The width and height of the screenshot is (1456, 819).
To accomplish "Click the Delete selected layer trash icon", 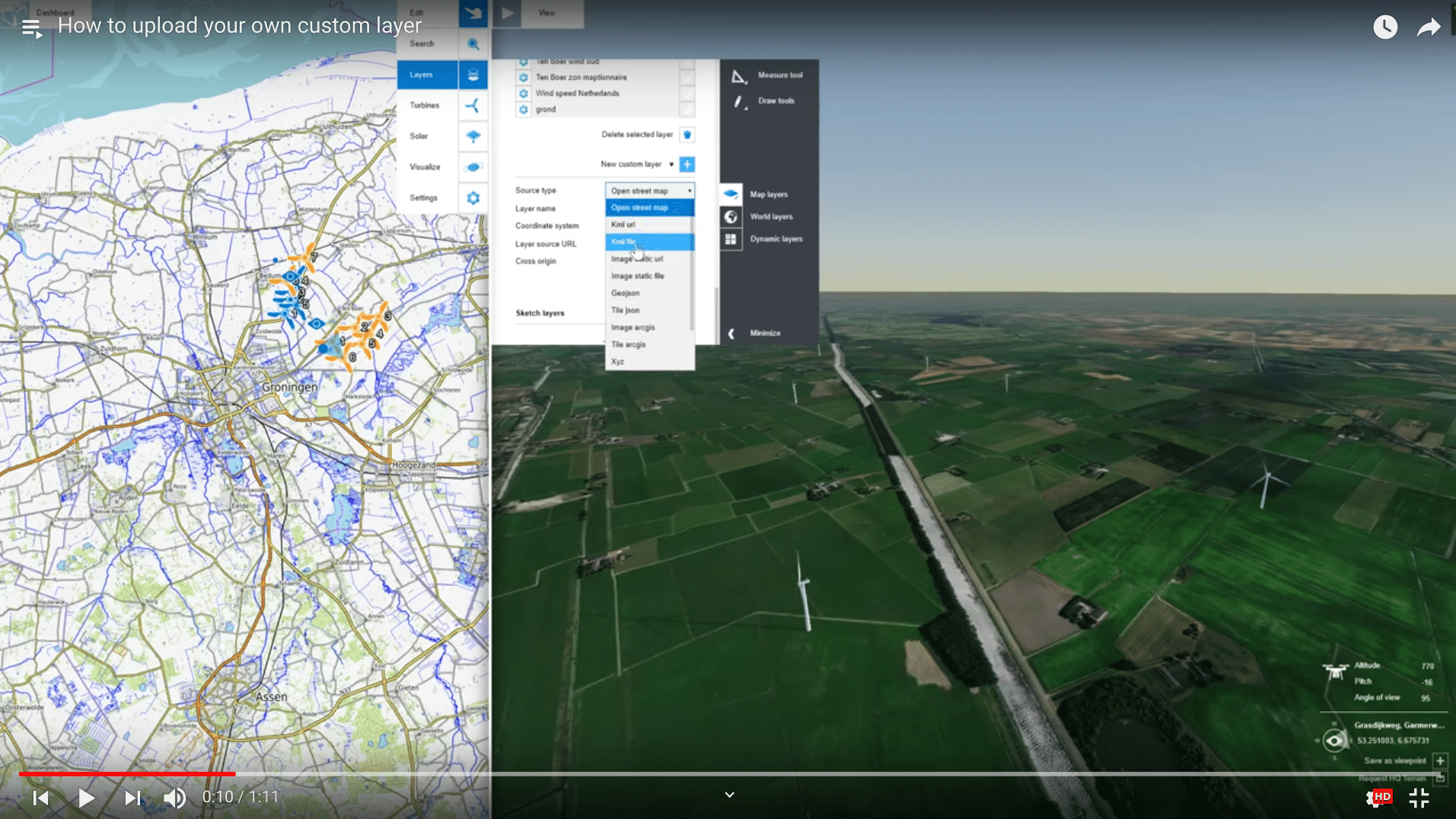I will click(687, 135).
